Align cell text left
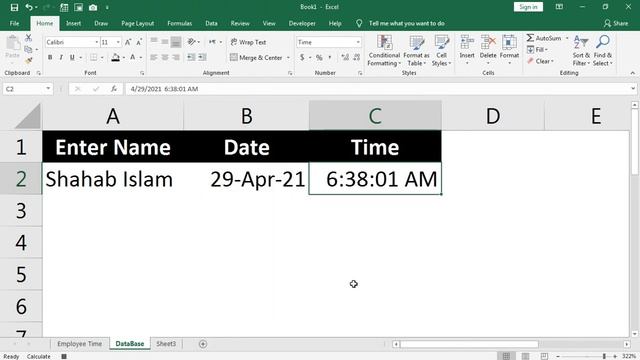 [154, 58]
